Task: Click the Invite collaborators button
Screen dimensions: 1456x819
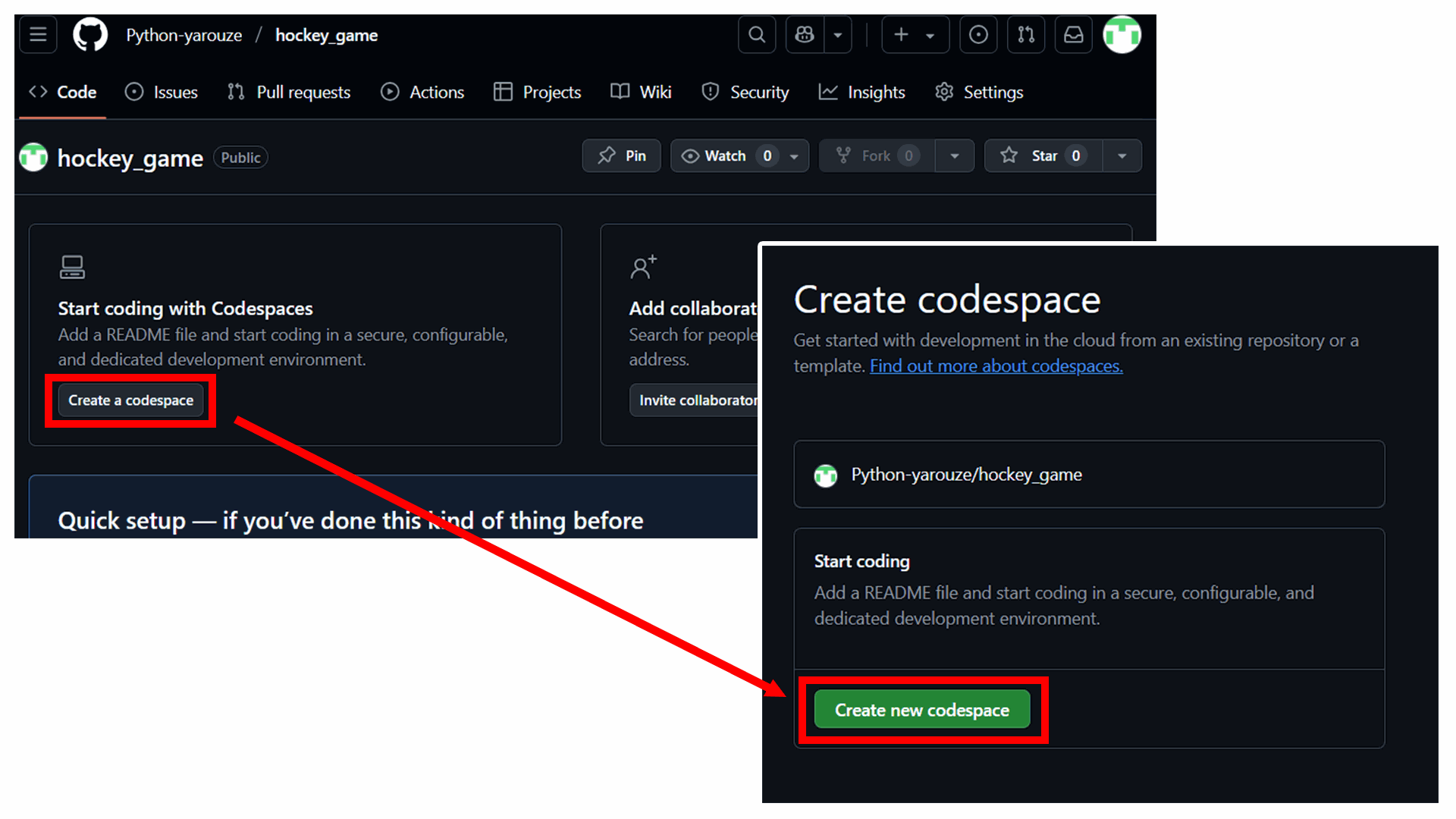Action: point(694,400)
